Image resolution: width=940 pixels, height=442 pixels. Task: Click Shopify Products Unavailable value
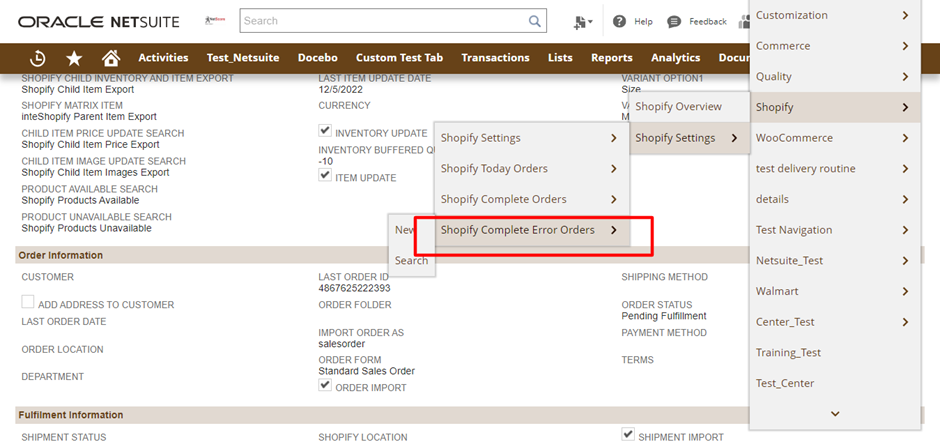coord(86,228)
